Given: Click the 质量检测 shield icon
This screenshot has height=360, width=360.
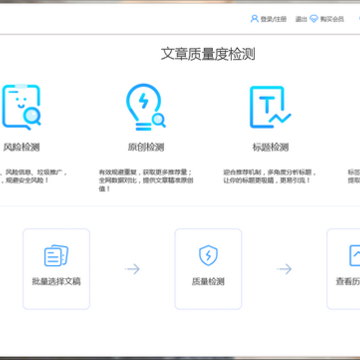Looking at the screenshot, I should click(208, 256).
